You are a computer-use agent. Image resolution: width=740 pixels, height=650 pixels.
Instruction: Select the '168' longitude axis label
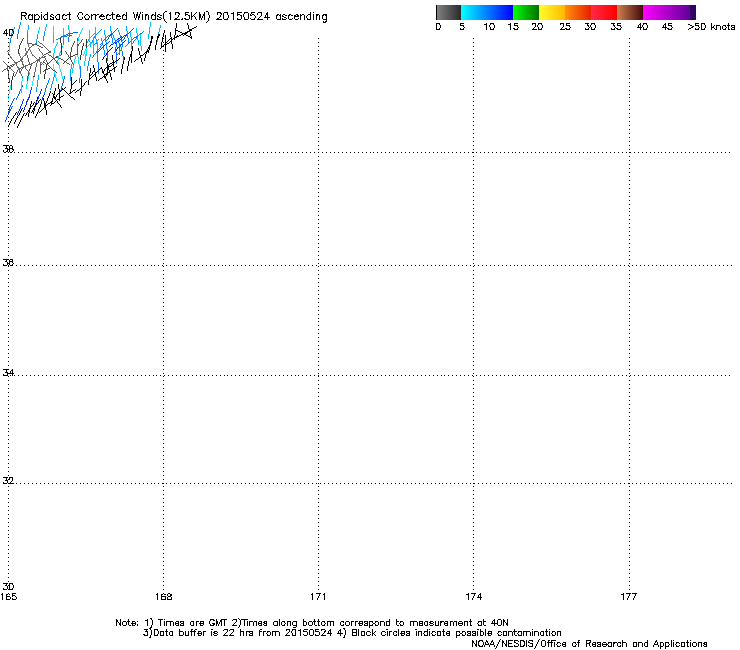(x=163, y=597)
